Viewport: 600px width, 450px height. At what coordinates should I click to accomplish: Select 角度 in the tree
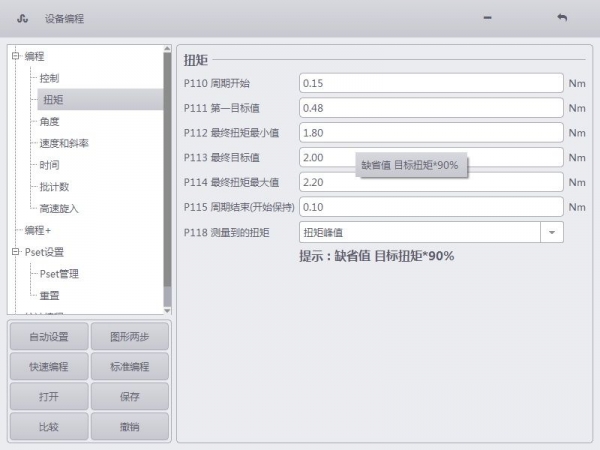(x=50, y=121)
